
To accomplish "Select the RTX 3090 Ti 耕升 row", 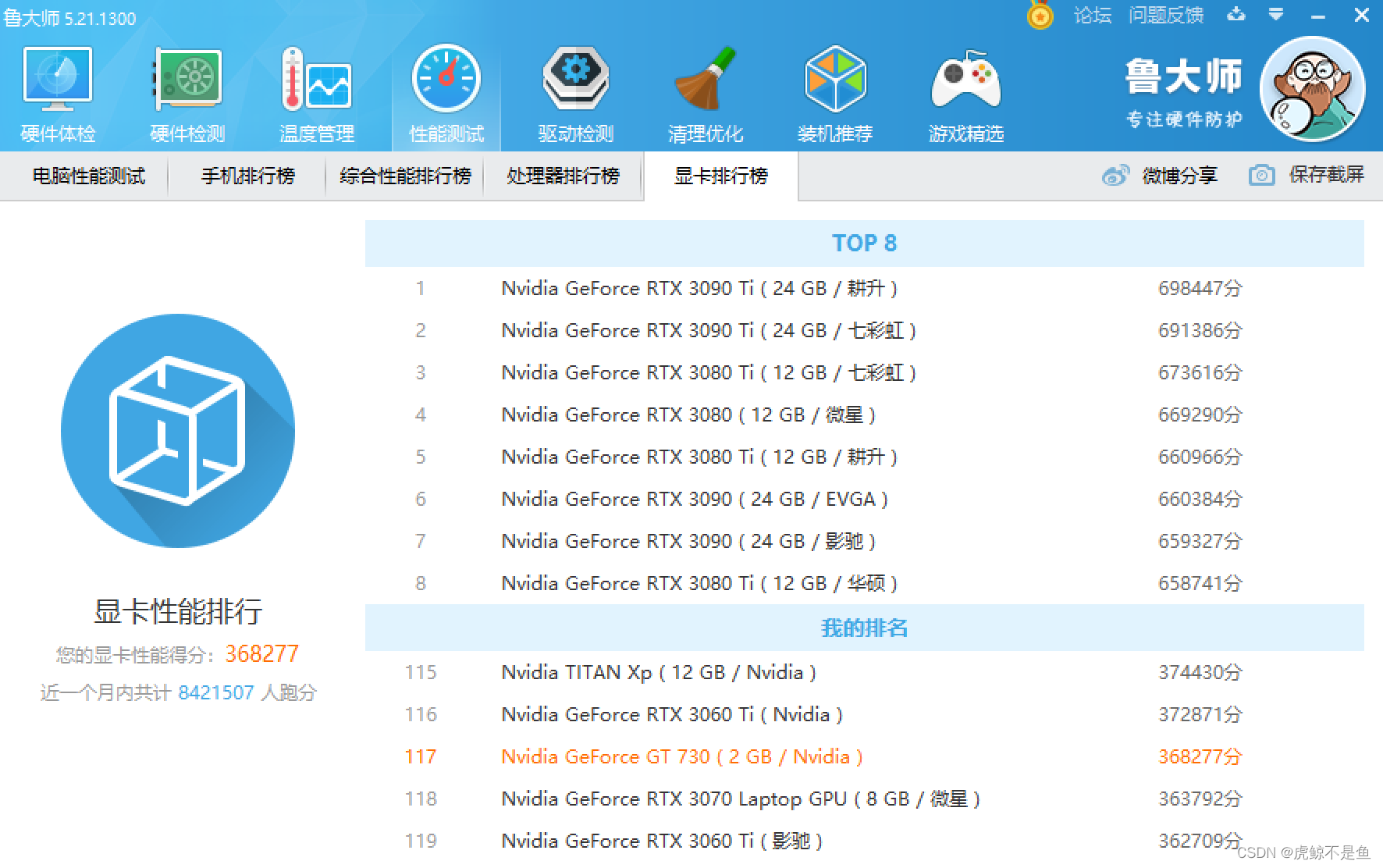I will click(x=865, y=288).
